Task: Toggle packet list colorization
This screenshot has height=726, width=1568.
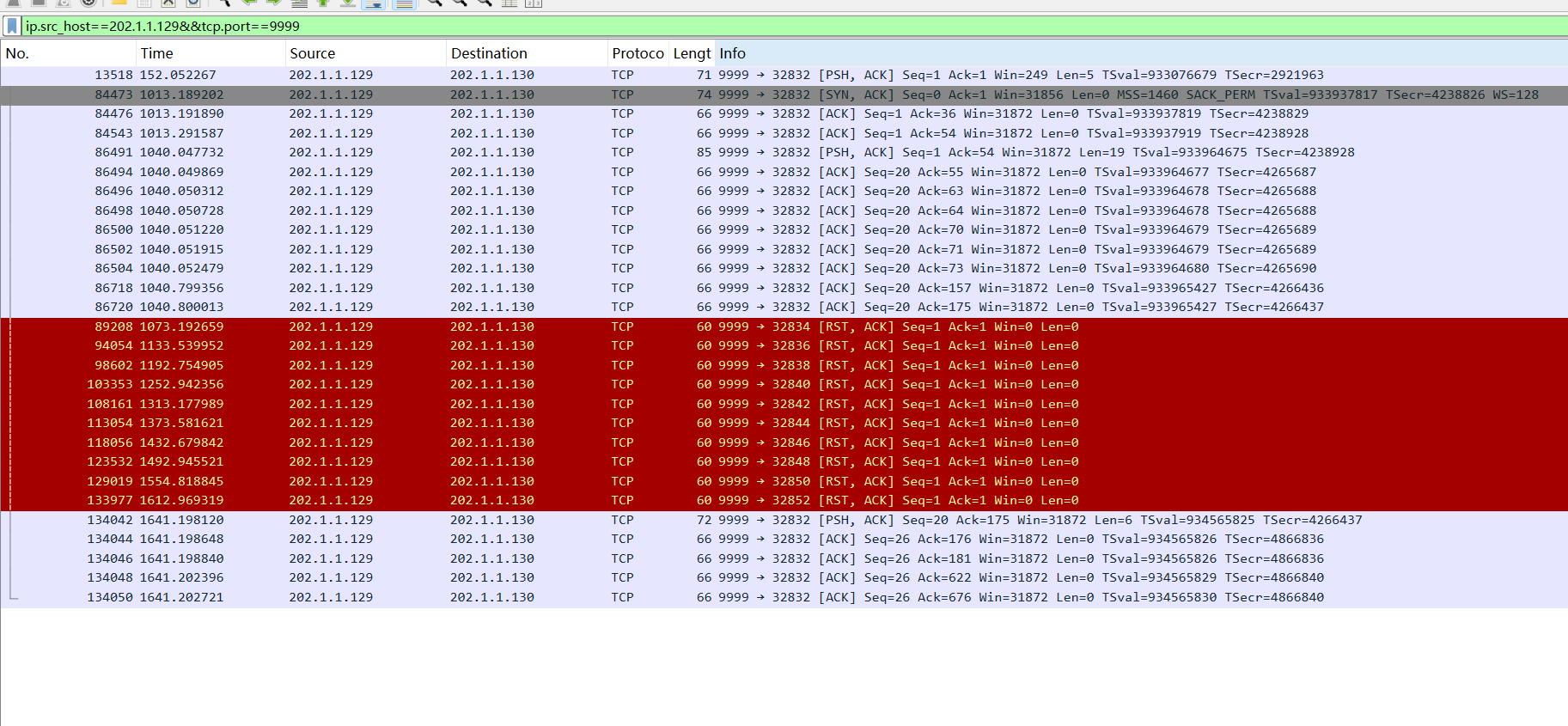Action: pyautogui.click(x=403, y=3)
